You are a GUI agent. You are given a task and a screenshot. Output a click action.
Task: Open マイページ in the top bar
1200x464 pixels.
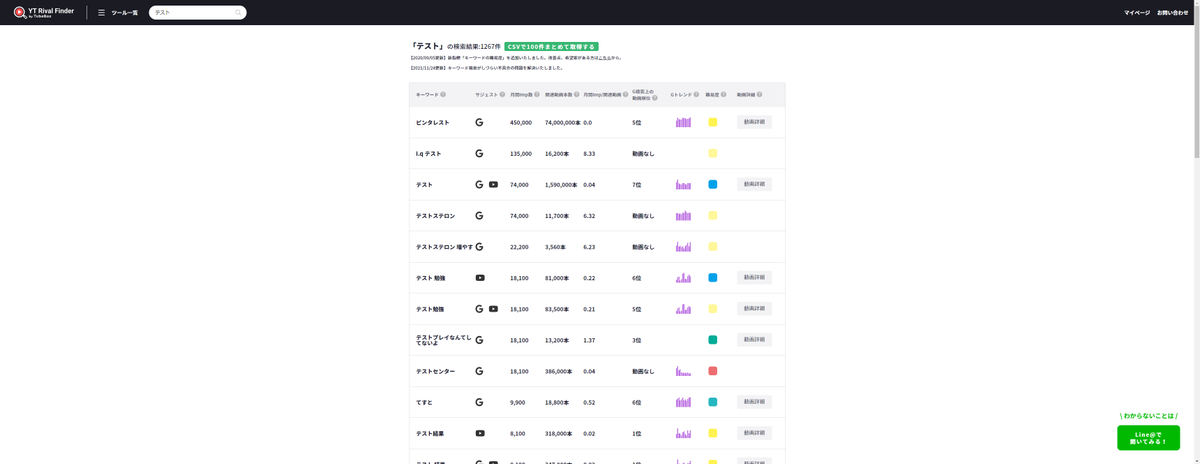point(1137,13)
